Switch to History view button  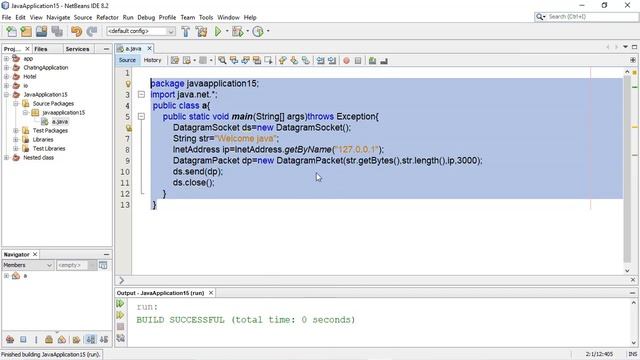tap(153, 60)
